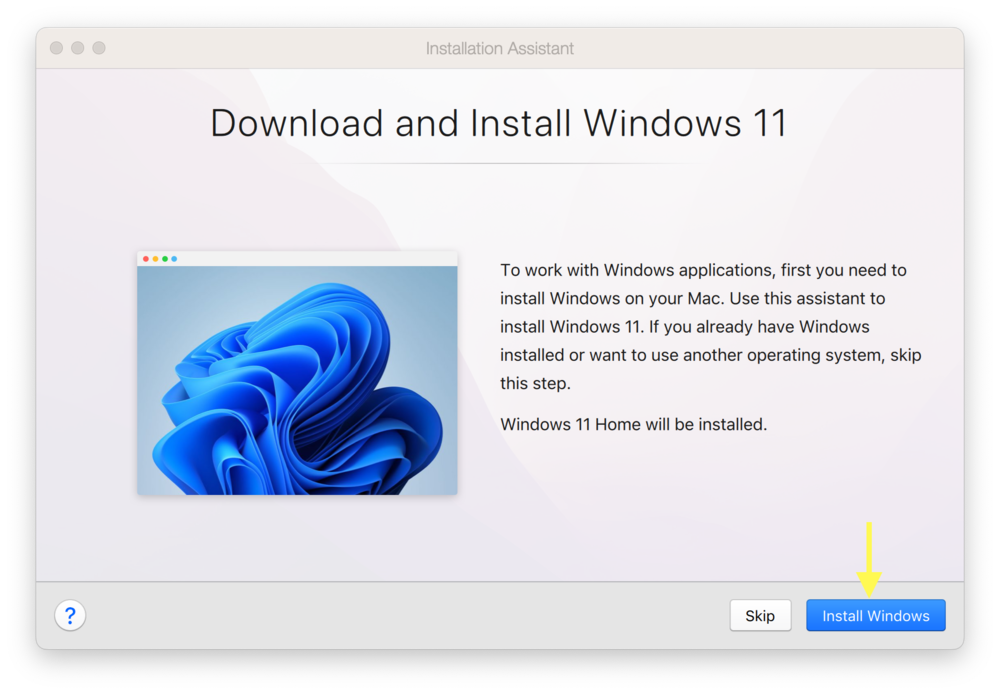Click the rightmost window control dot

(x=98, y=47)
